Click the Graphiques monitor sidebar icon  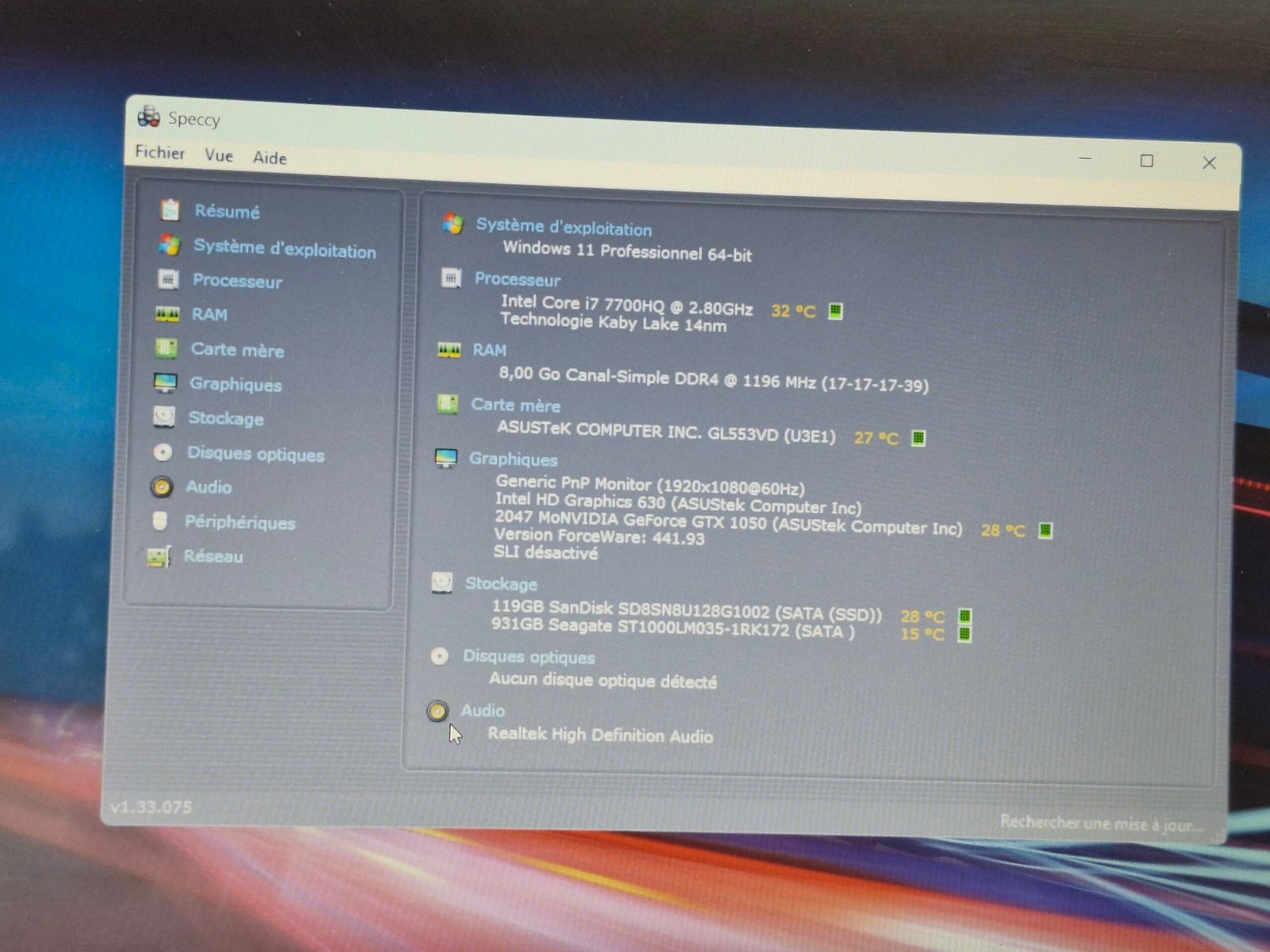click(x=165, y=383)
